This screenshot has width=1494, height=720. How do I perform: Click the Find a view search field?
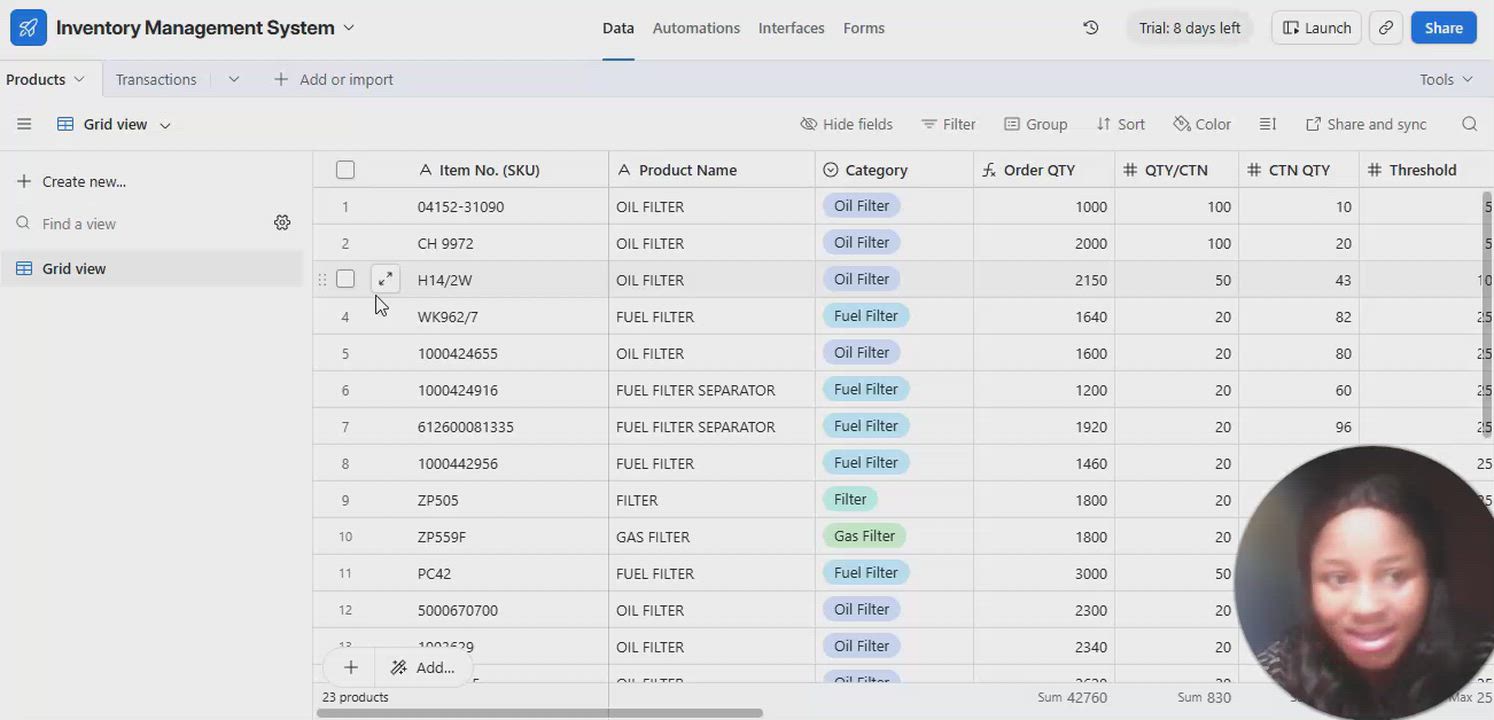click(140, 223)
